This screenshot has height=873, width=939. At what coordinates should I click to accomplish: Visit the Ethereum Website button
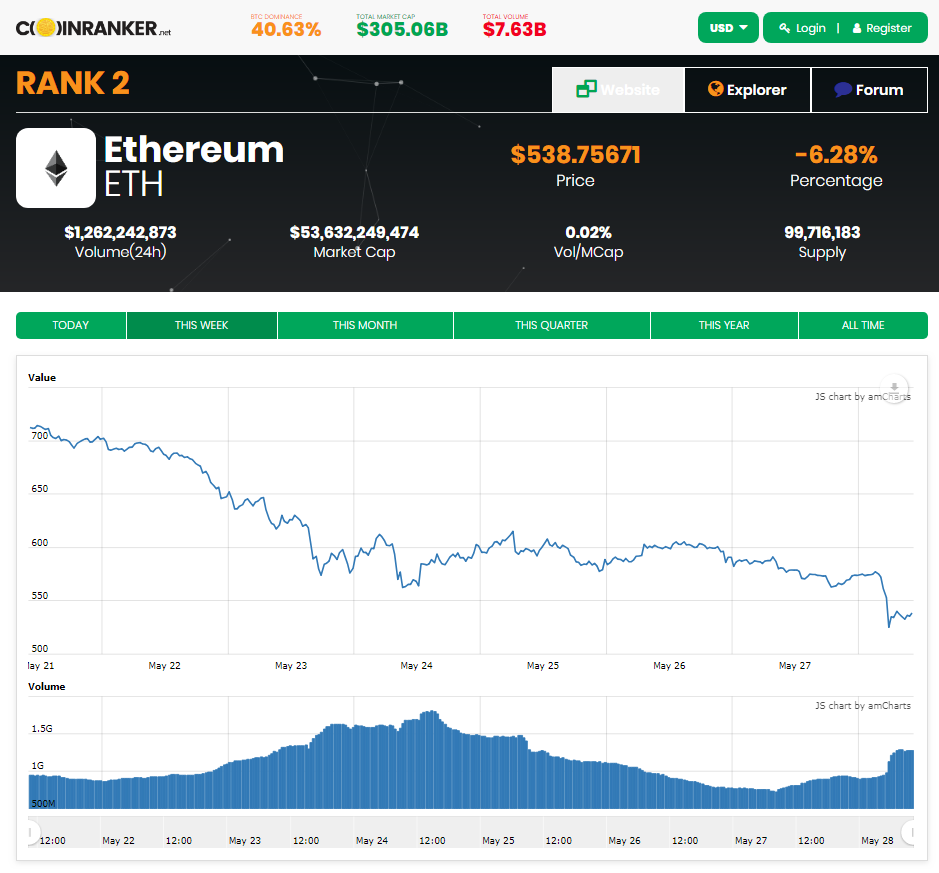point(618,90)
